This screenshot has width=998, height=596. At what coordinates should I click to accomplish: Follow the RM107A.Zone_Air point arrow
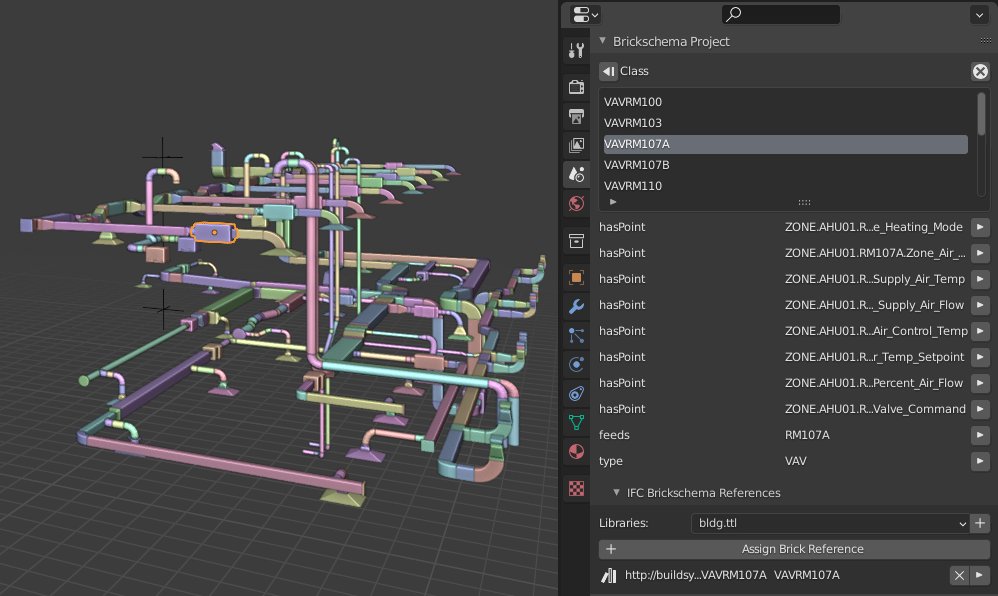click(980, 253)
